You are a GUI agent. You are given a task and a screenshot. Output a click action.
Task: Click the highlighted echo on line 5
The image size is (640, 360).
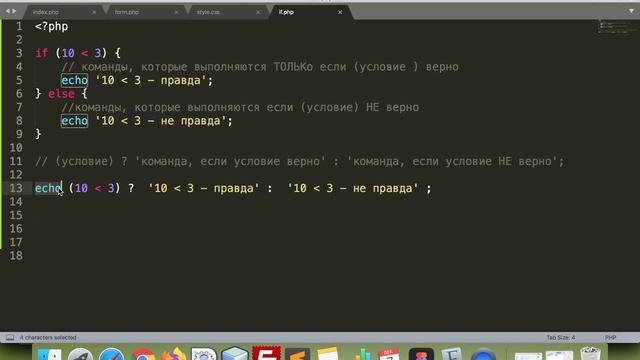[74, 80]
